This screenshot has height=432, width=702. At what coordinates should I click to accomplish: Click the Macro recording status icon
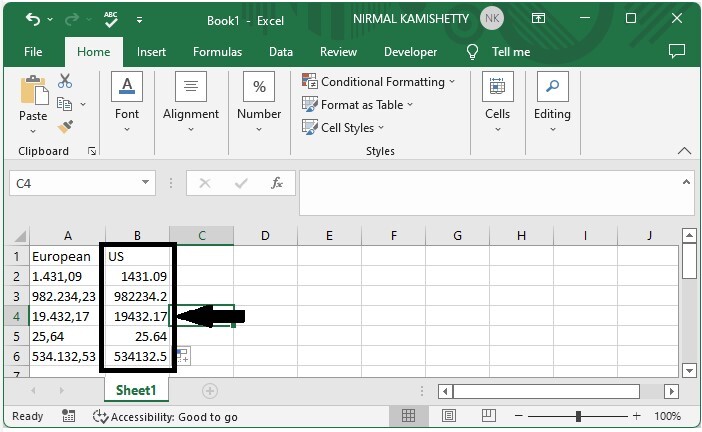[68, 416]
